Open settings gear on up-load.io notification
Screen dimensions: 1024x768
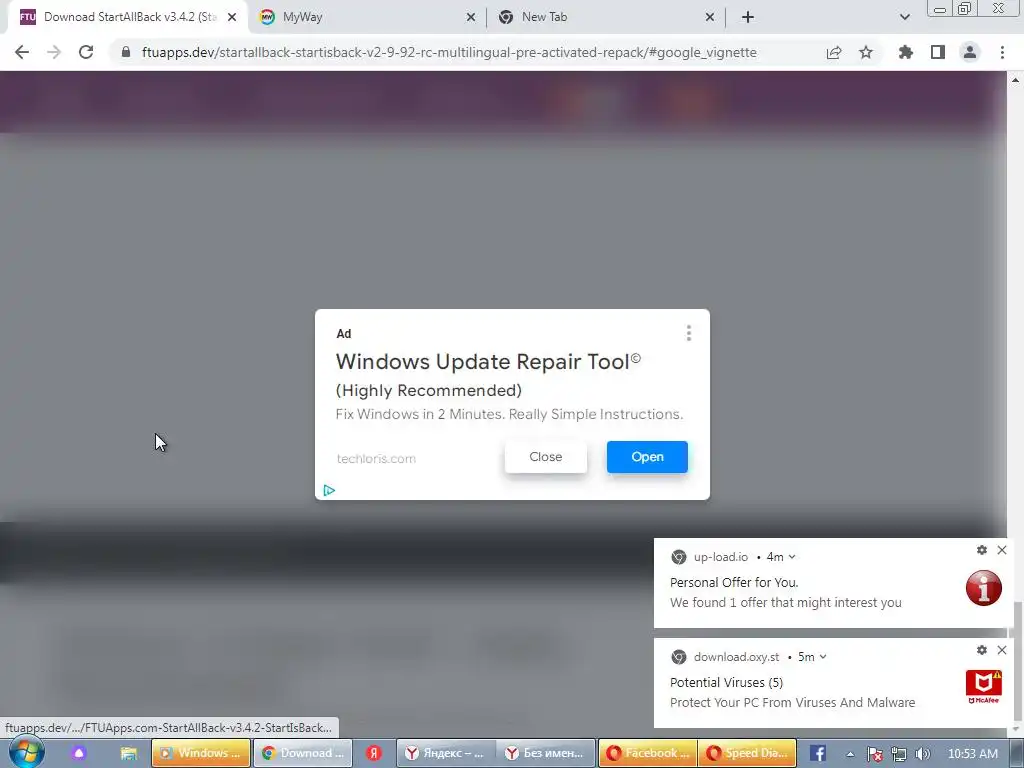coord(982,551)
